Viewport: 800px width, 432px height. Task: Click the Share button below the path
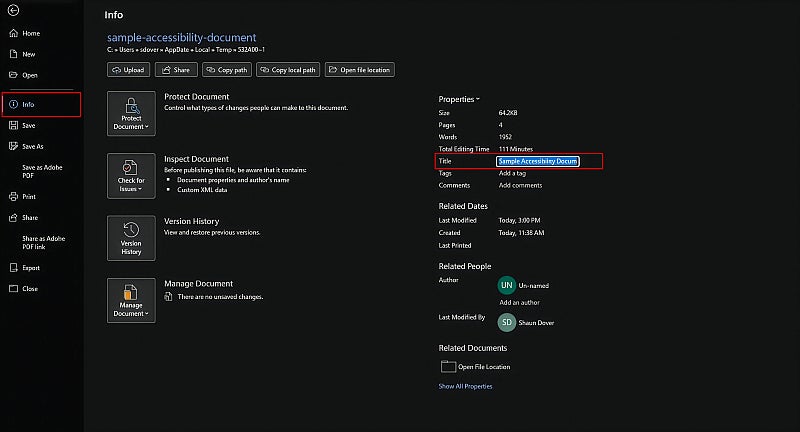[x=176, y=70]
